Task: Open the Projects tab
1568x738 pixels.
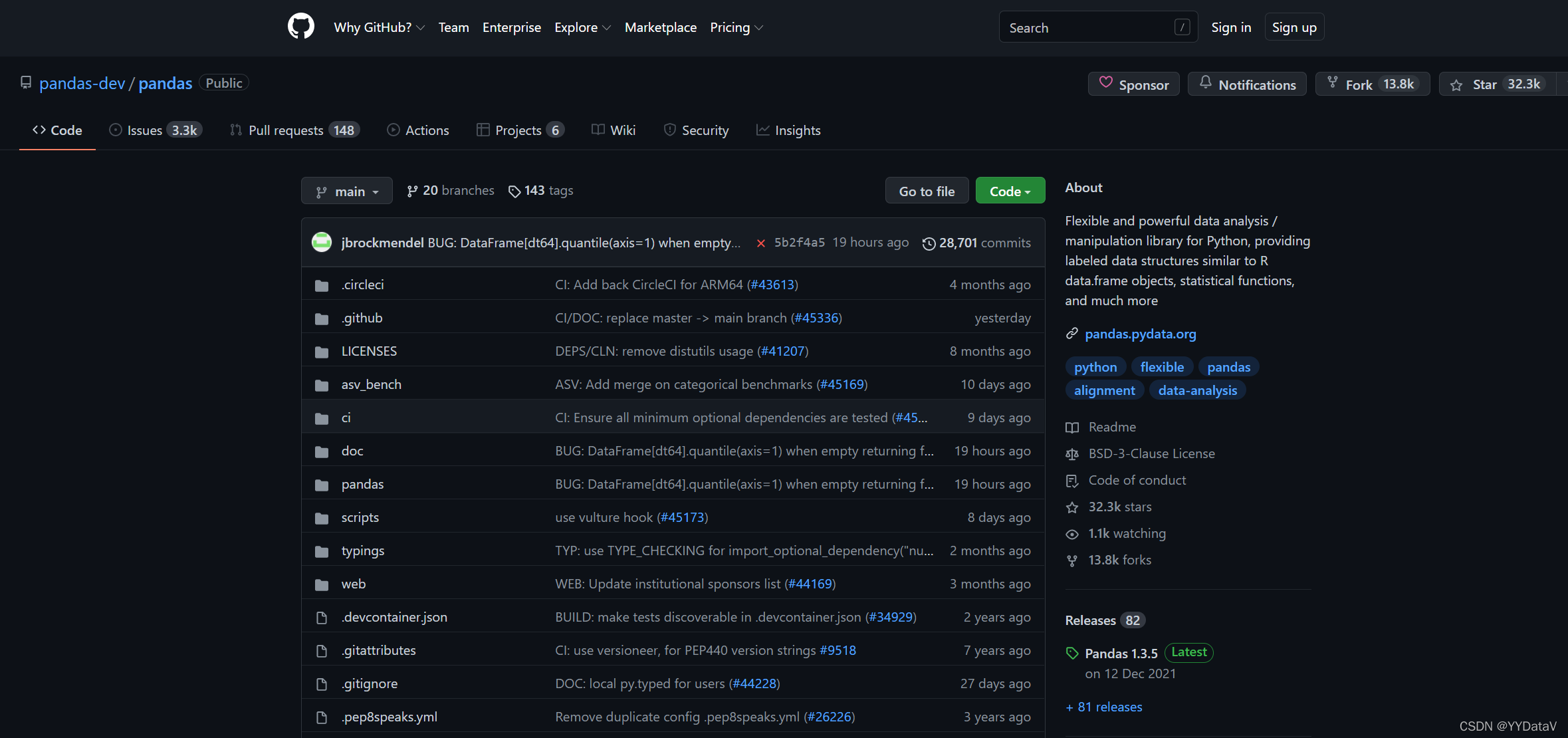Action: 520,130
